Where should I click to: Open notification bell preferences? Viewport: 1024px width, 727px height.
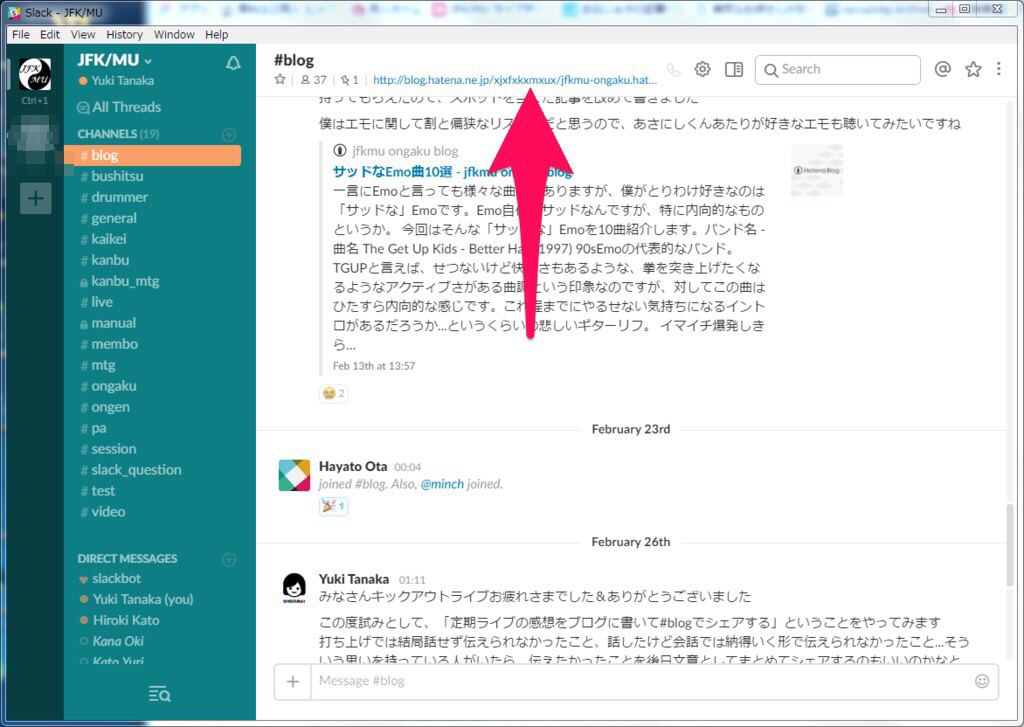(233, 63)
